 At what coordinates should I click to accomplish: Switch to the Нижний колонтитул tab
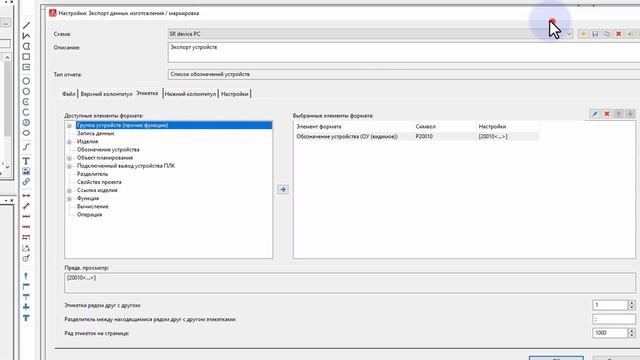(x=190, y=94)
